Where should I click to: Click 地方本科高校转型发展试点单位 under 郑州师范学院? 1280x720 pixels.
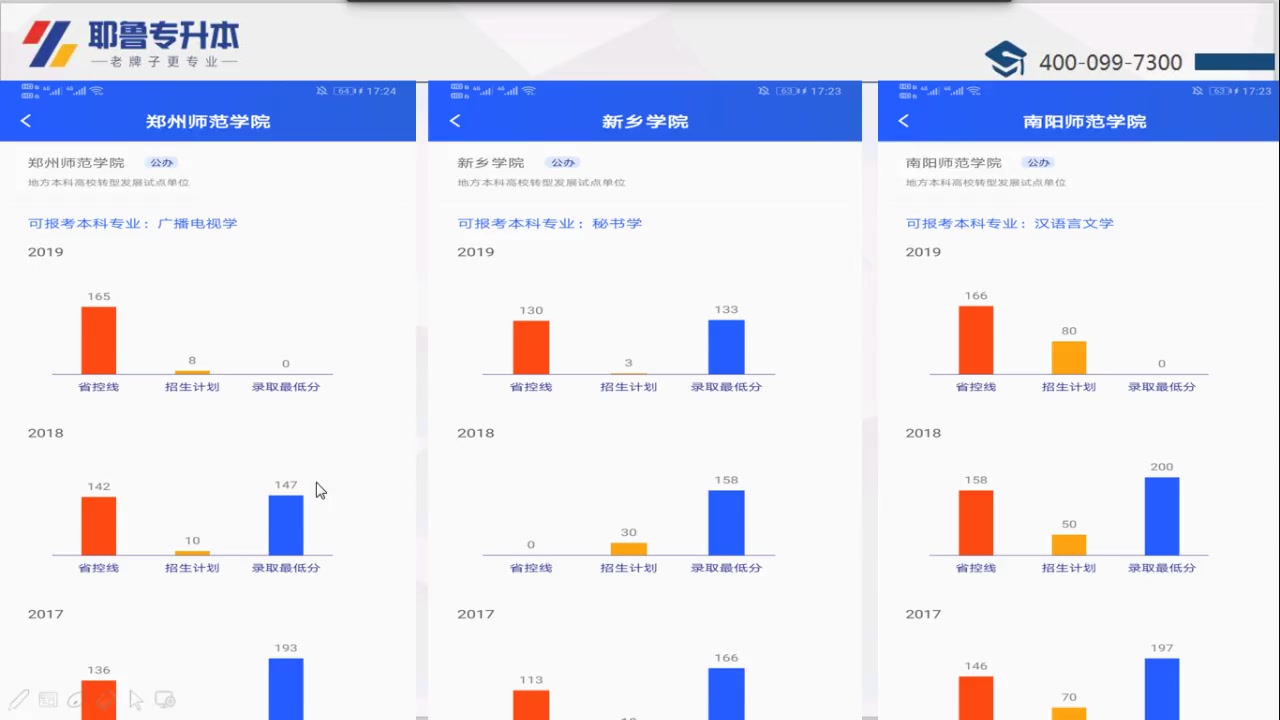coord(109,183)
